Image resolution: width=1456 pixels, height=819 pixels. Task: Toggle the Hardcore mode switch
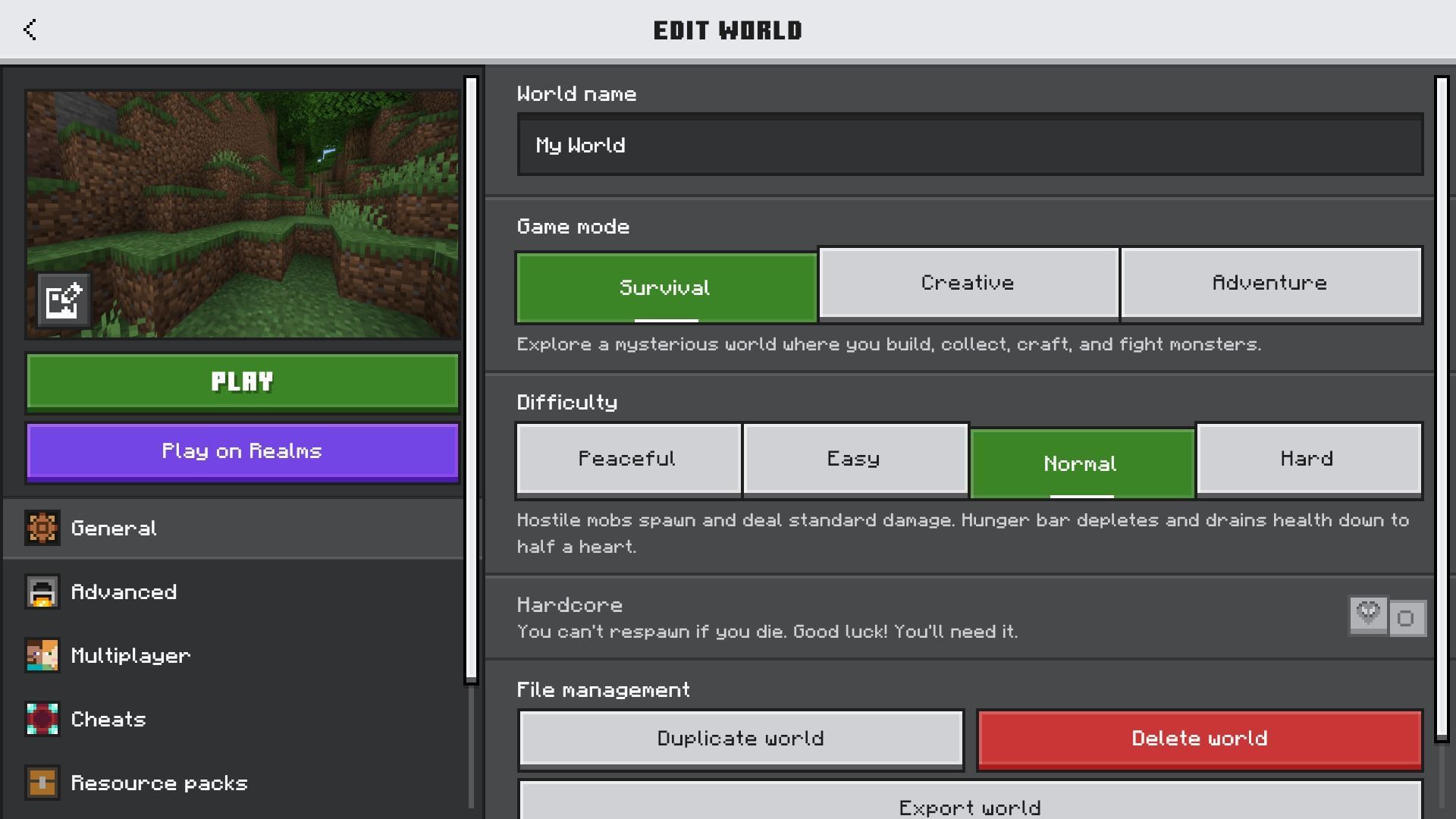tap(1406, 619)
